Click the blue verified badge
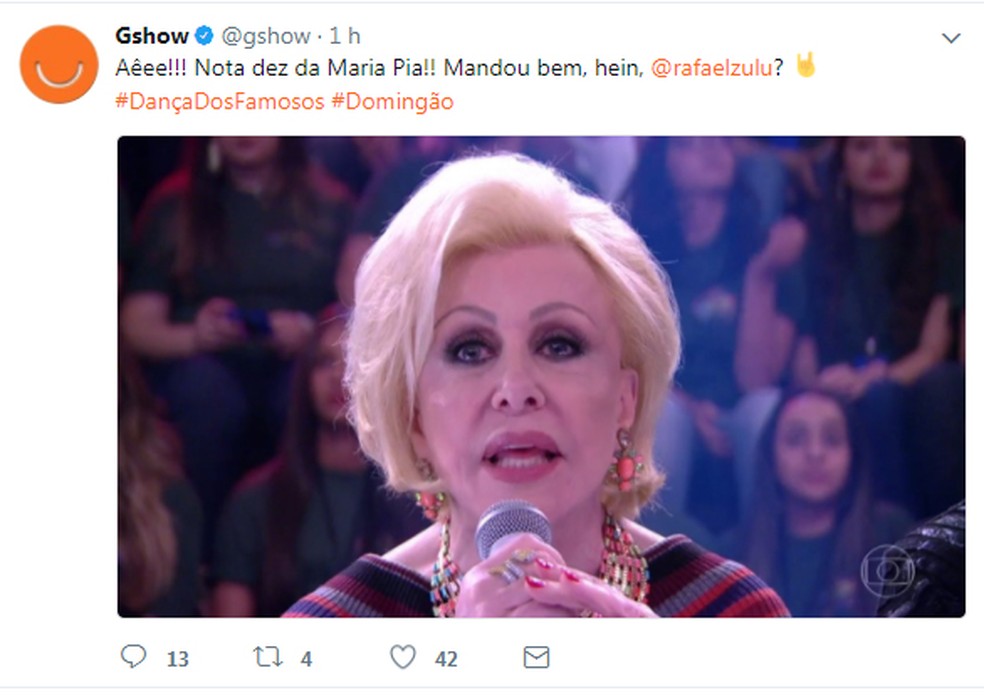984x695 pixels. tap(204, 36)
